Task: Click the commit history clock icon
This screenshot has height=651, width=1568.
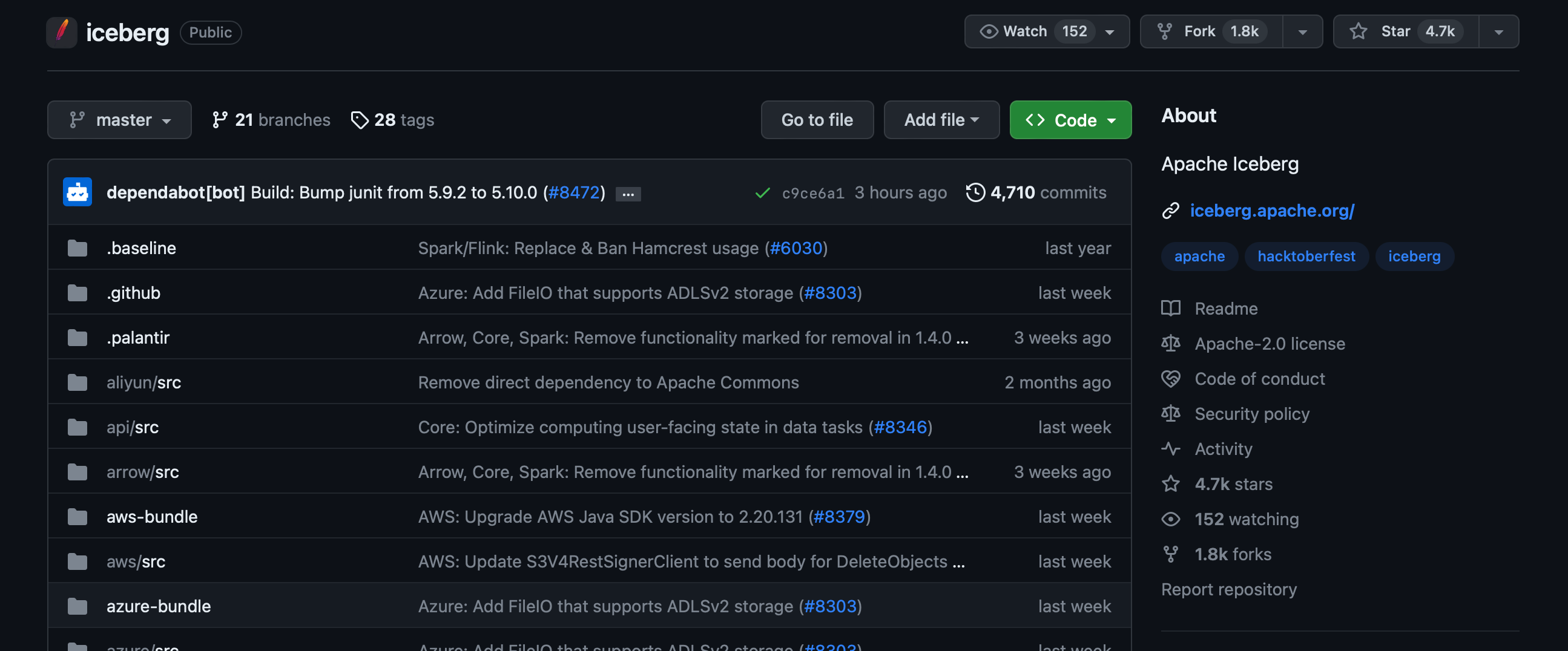Action: point(975,192)
